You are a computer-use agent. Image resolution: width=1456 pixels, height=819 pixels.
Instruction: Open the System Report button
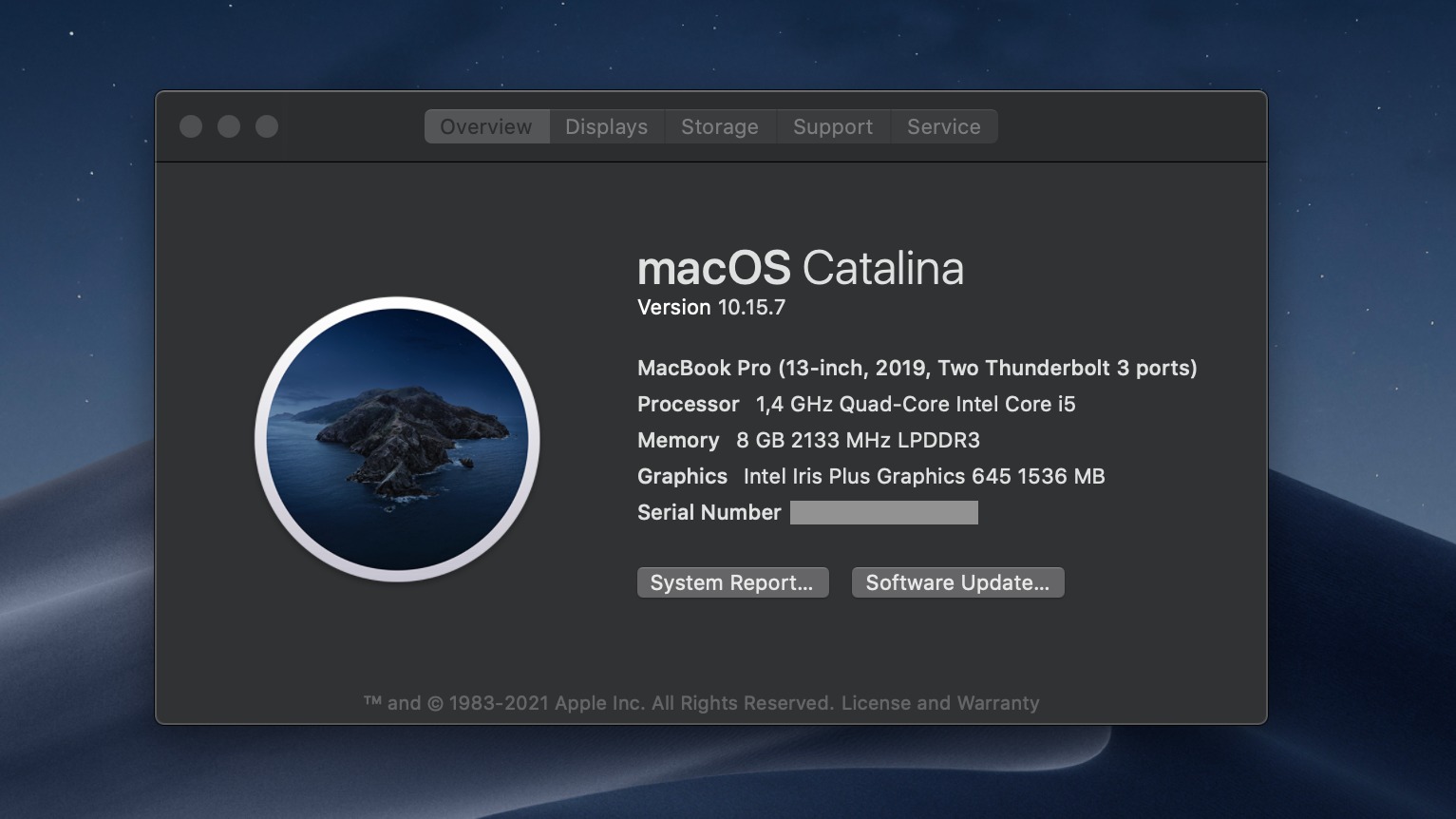click(x=732, y=582)
